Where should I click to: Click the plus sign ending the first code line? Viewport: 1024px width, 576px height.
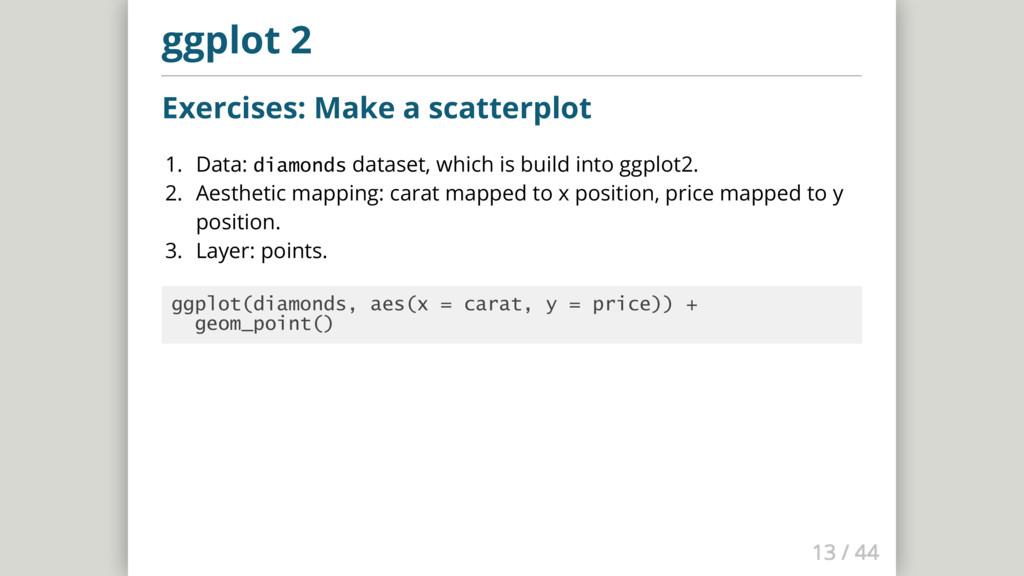[x=692, y=304]
